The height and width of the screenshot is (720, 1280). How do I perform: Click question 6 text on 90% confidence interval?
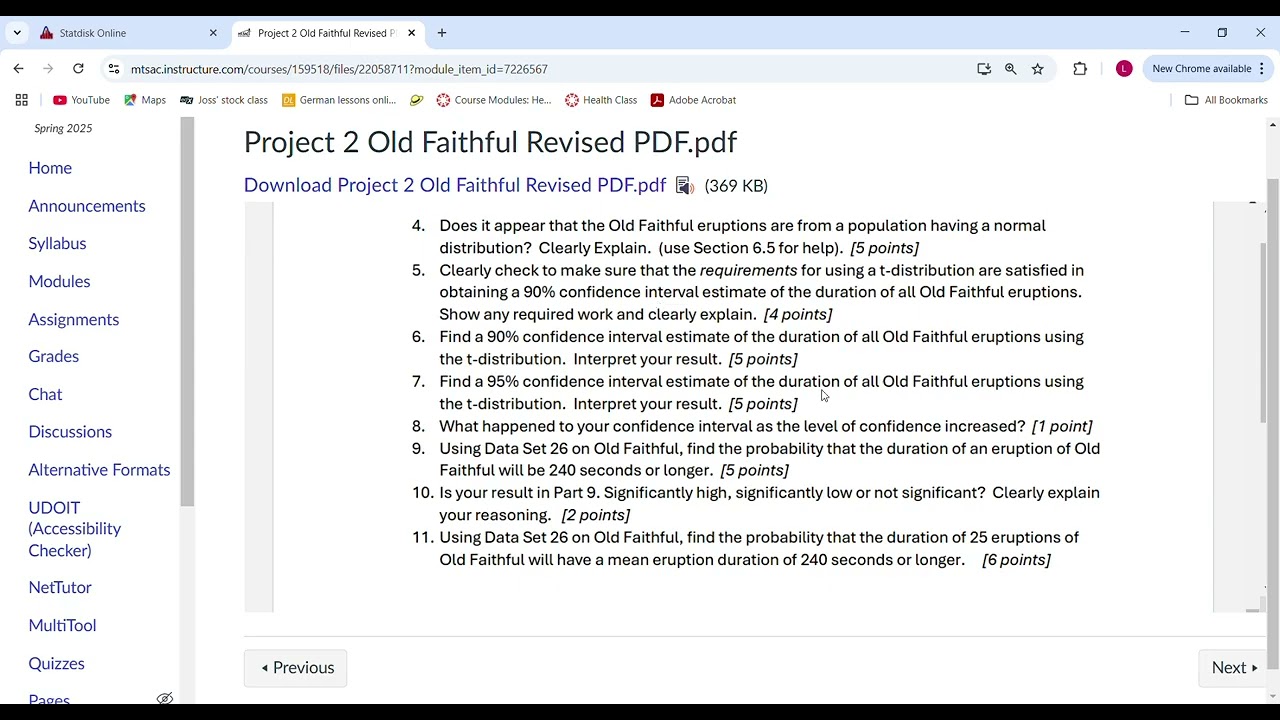click(761, 348)
